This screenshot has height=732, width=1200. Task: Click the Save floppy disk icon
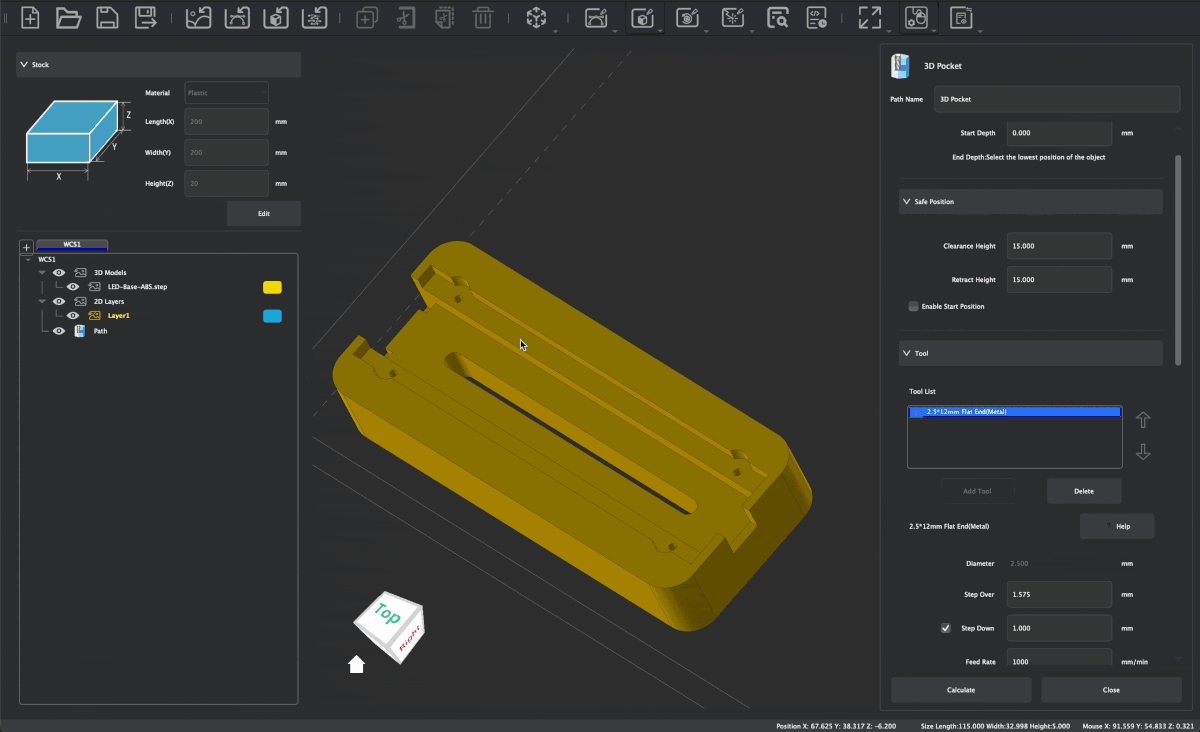pos(106,17)
